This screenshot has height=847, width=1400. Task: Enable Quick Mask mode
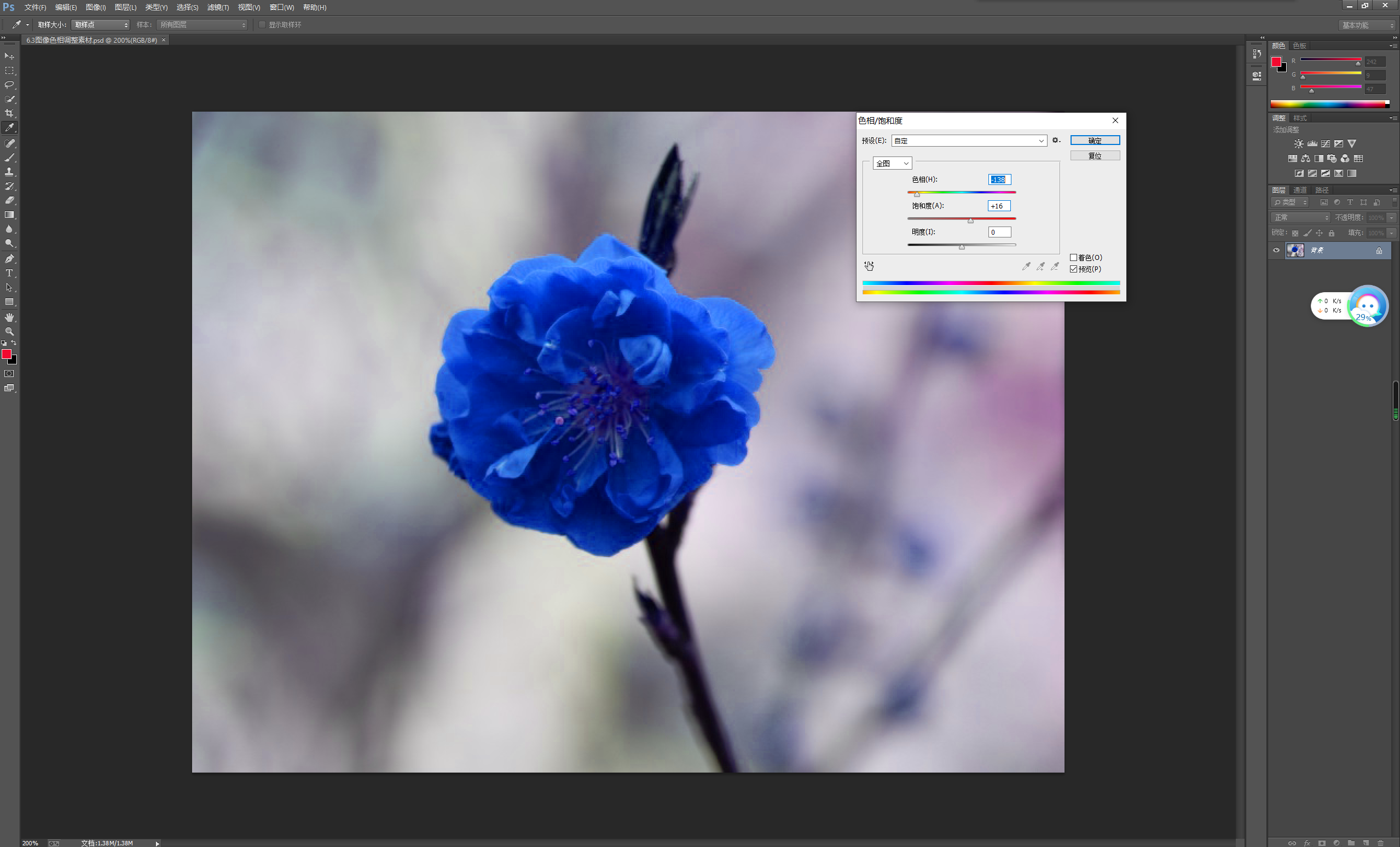[x=10, y=374]
